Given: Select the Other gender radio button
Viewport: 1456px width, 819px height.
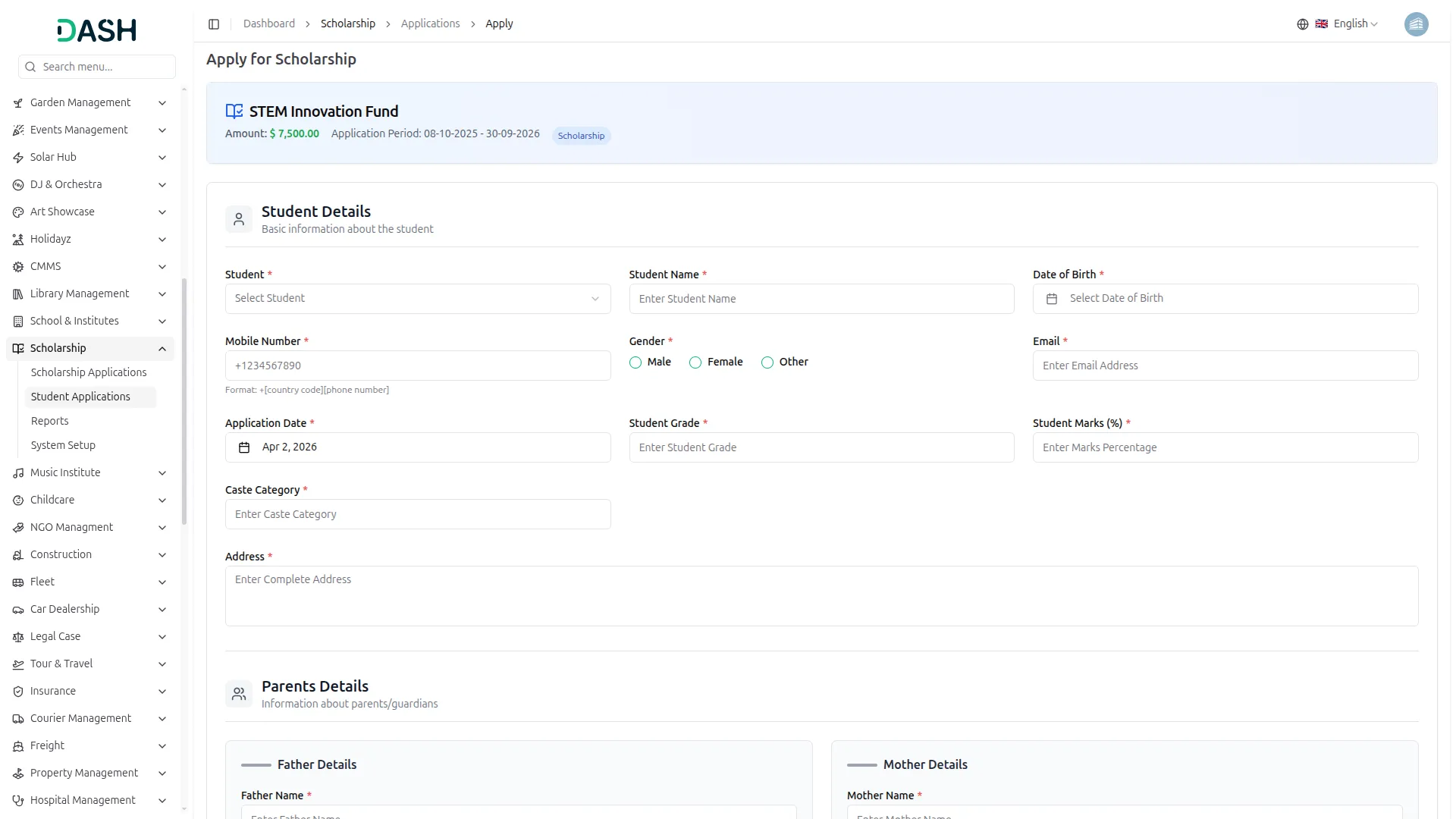Looking at the screenshot, I should tap(767, 362).
